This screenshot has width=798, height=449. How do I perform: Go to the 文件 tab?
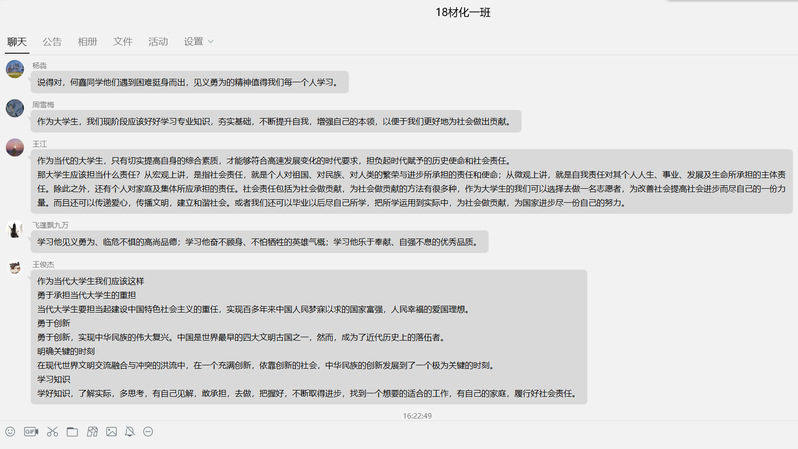coord(123,42)
